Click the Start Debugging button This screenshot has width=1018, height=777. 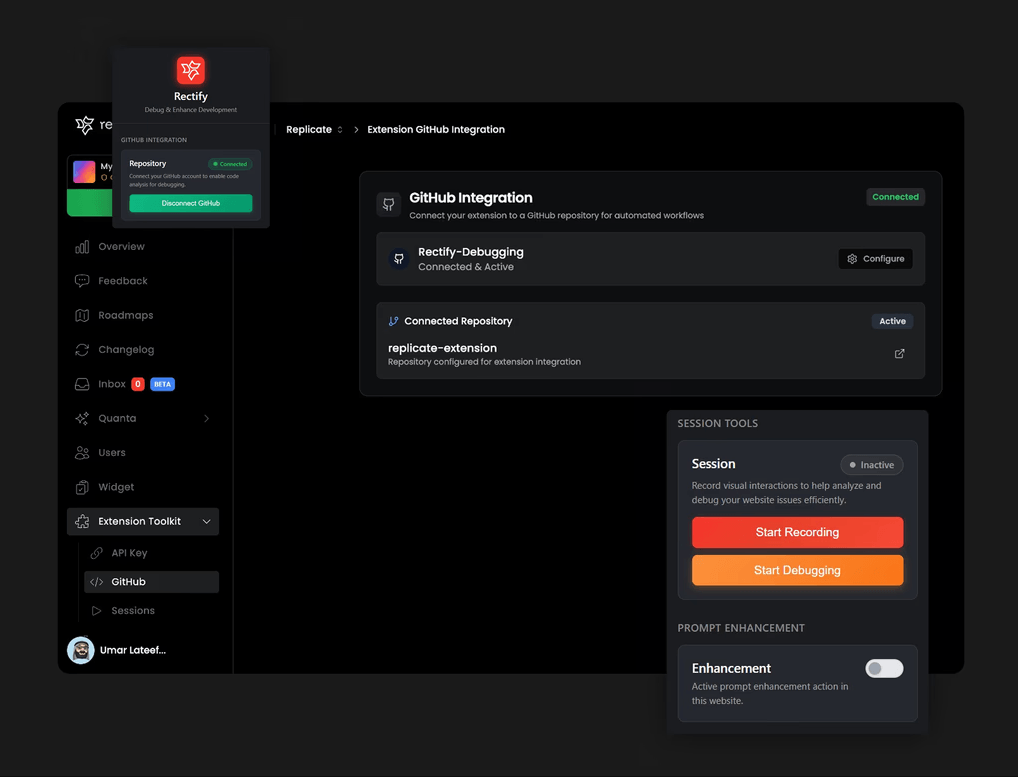click(x=797, y=570)
